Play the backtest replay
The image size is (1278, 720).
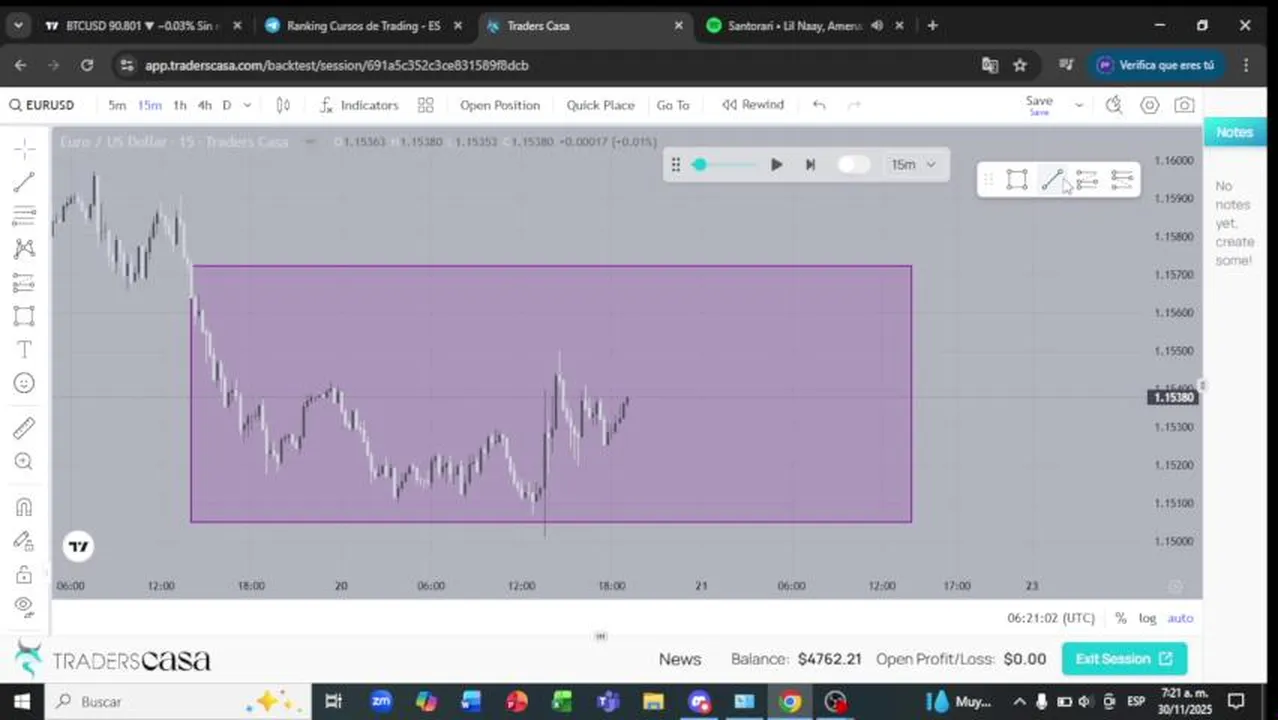click(x=776, y=165)
